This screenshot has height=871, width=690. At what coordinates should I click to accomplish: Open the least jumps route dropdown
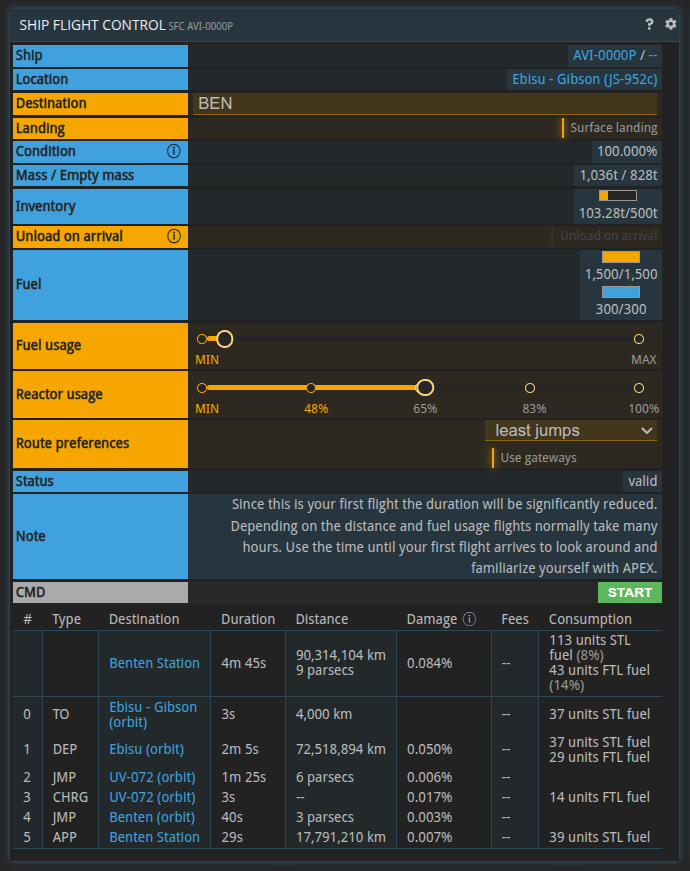point(573,431)
